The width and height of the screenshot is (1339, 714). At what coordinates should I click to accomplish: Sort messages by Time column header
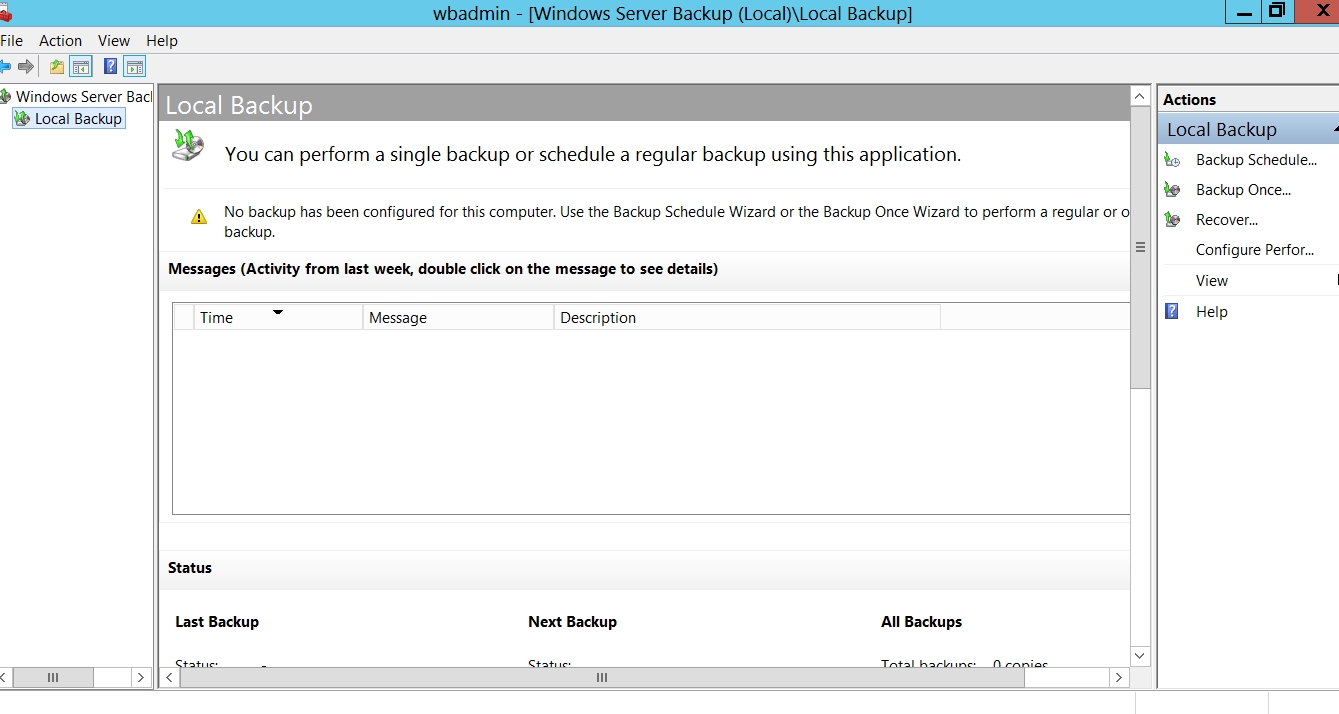click(x=278, y=317)
